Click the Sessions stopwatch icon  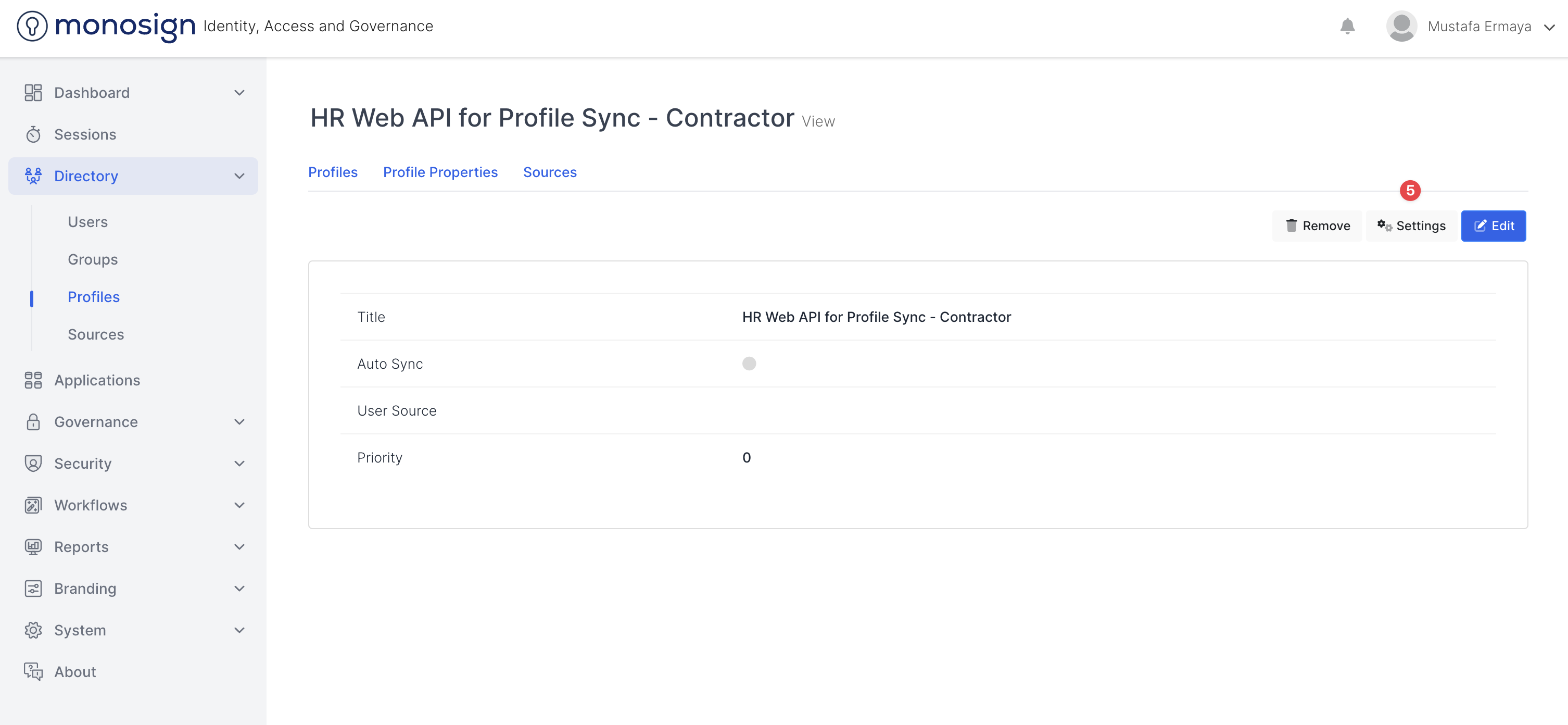click(x=33, y=134)
